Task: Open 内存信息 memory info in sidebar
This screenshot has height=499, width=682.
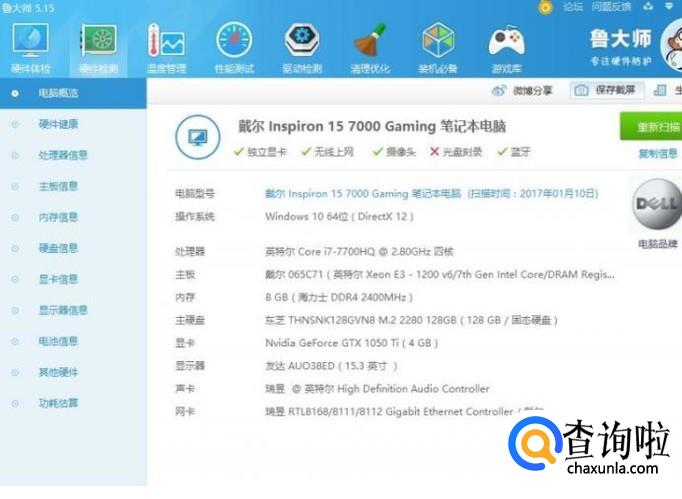Action: point(58,217)
